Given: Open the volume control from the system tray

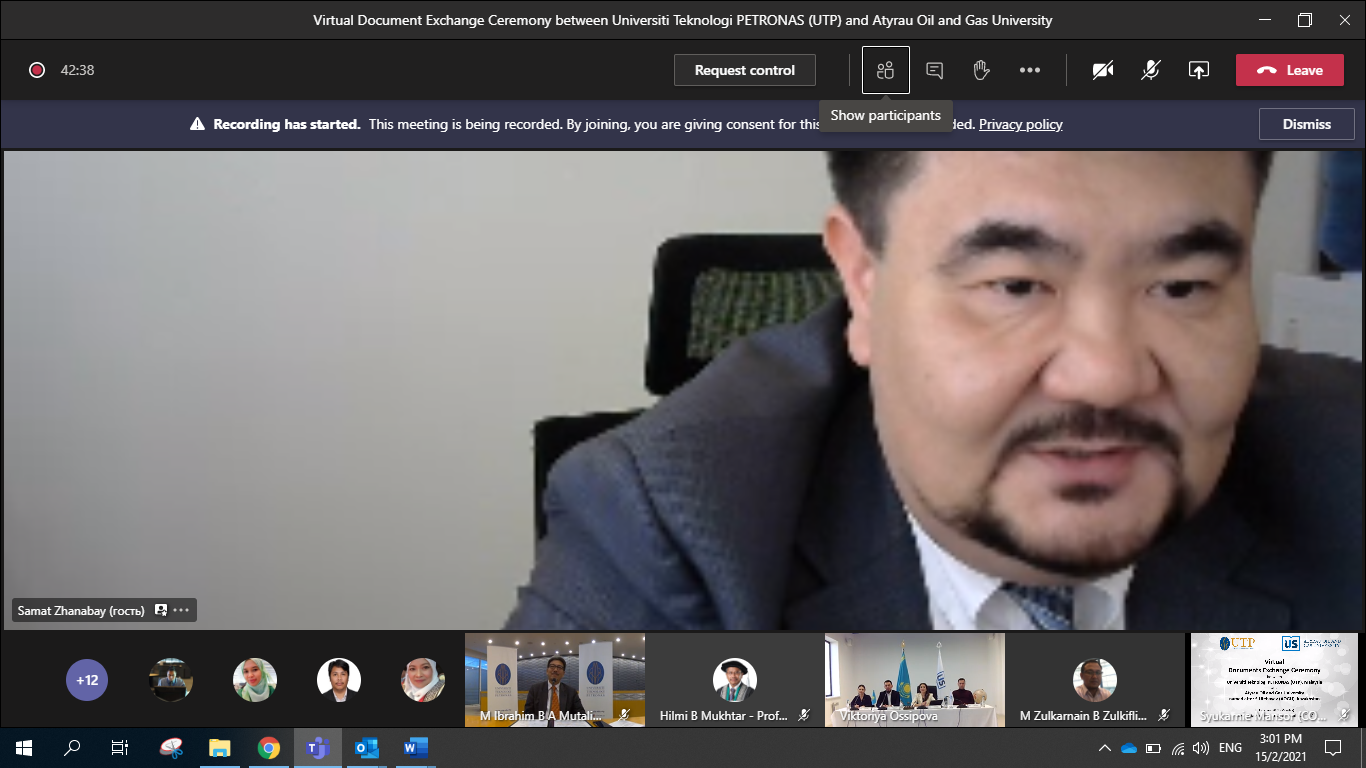Looking at the screenshot, I should click(x=1201, y=747).
